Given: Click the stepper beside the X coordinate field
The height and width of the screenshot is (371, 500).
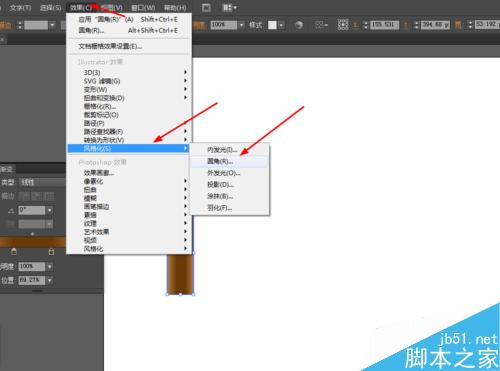Looking at the screenshot, I should [x=365, y=25].
